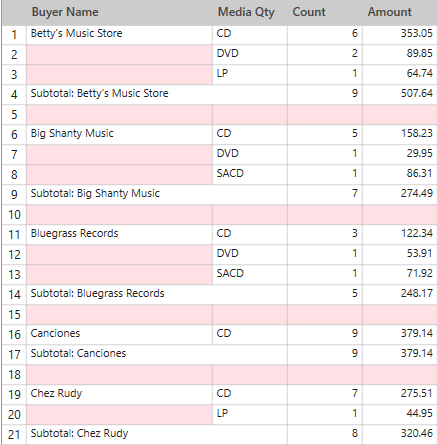Click the SACD cell in row 8
438x445 pixels.
click(250, 175)
